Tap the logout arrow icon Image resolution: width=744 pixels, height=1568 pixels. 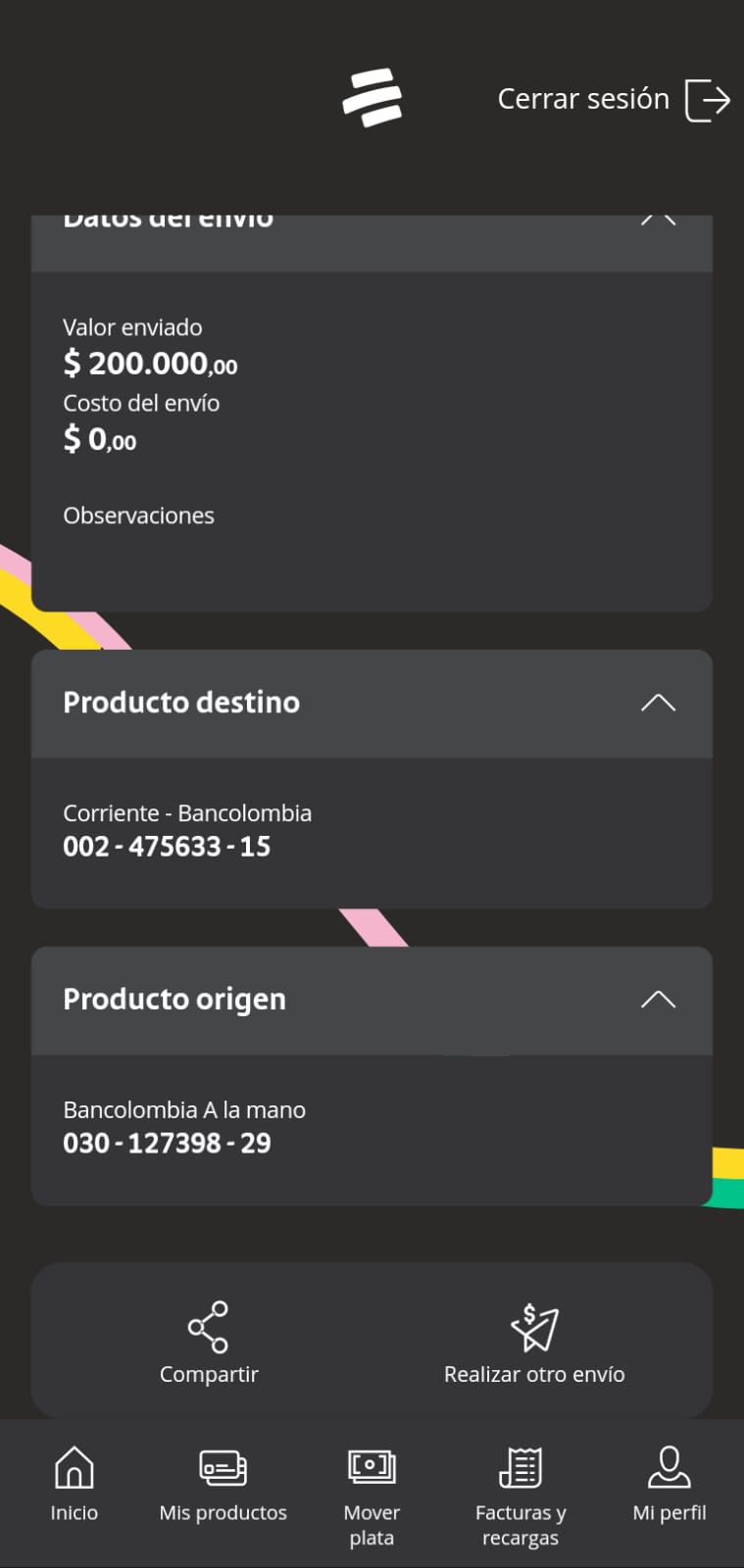(707, 99)
